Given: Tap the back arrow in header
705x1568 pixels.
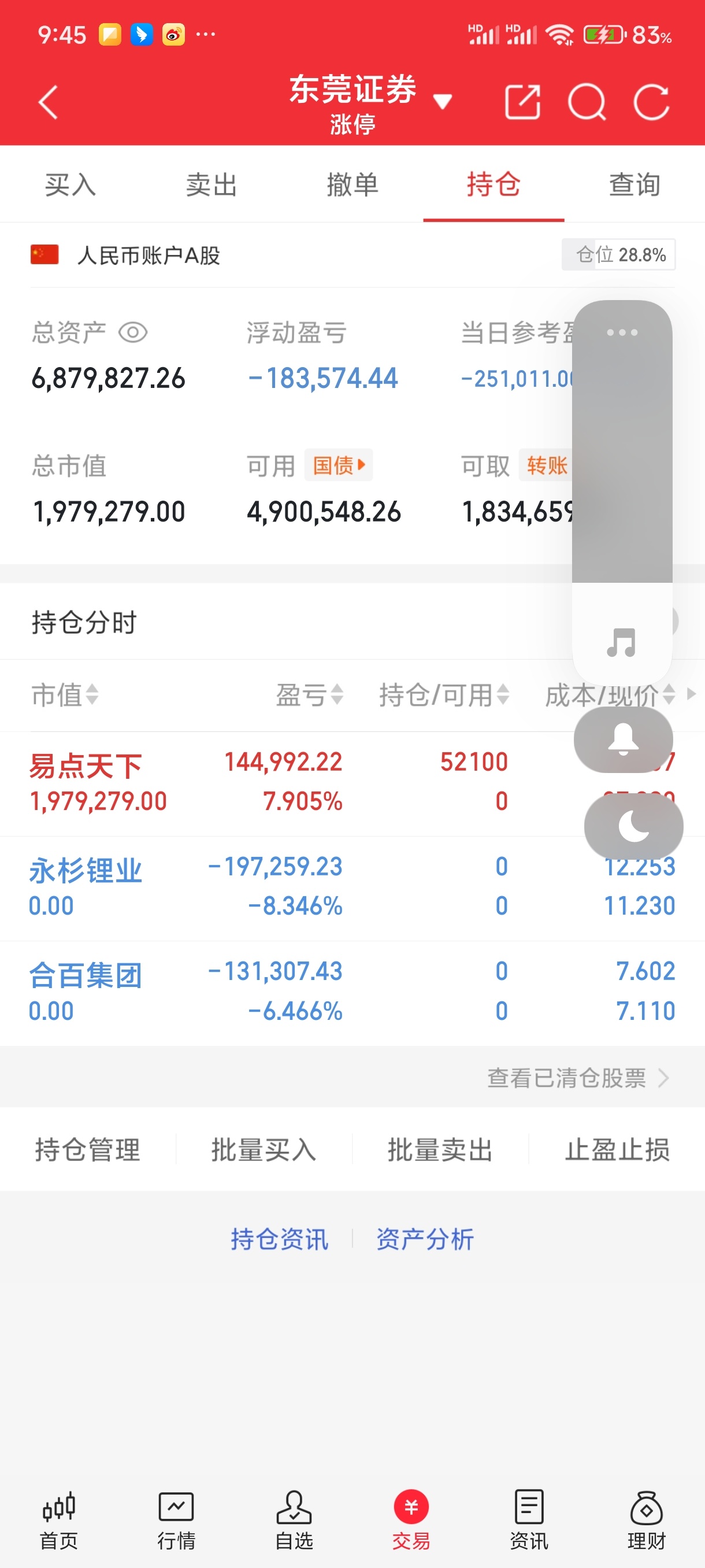Looking at the screenshot, I should (x=48, y=102).
